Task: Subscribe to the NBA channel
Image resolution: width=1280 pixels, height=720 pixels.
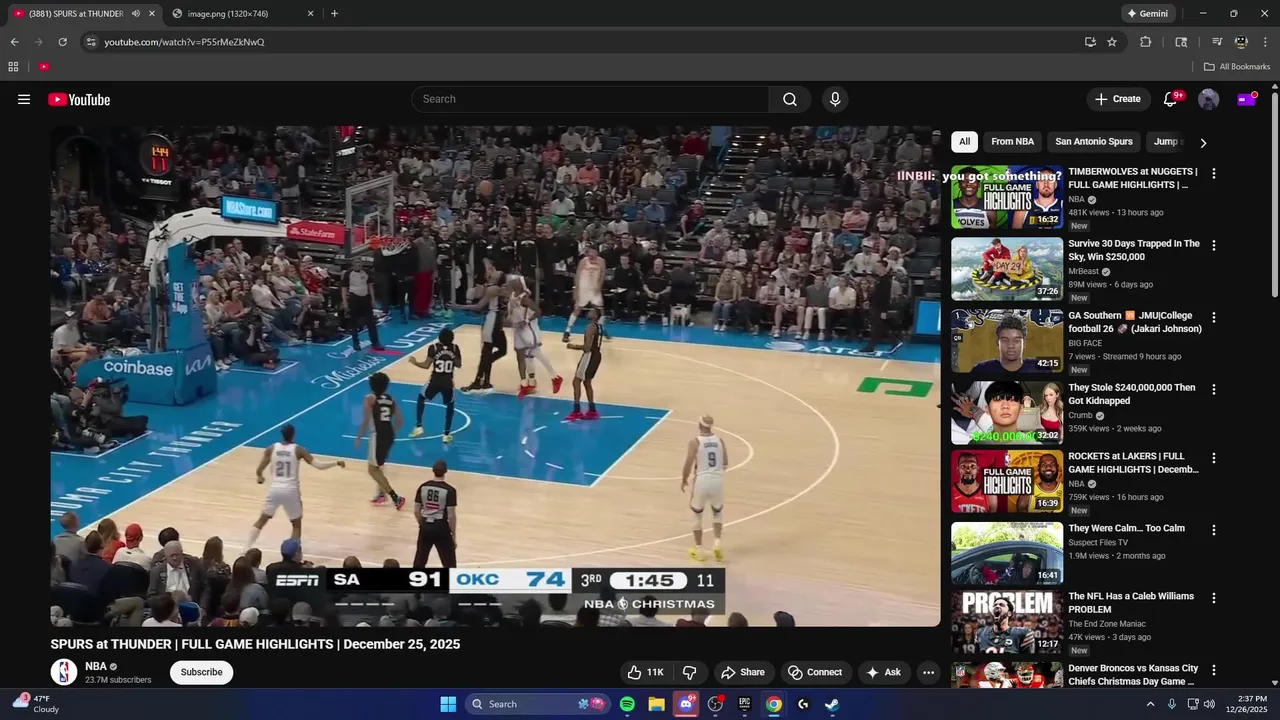Action: pos(201,672)
